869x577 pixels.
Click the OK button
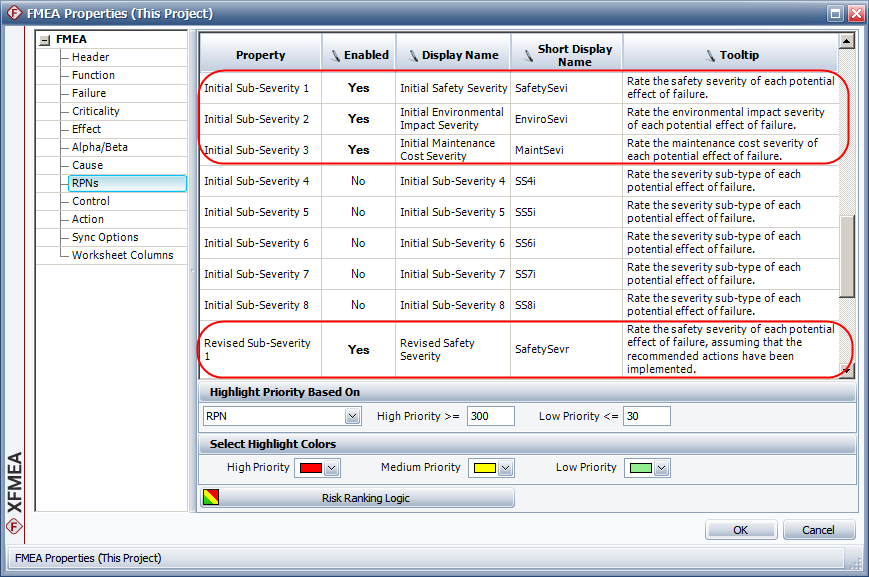point(740,530)
